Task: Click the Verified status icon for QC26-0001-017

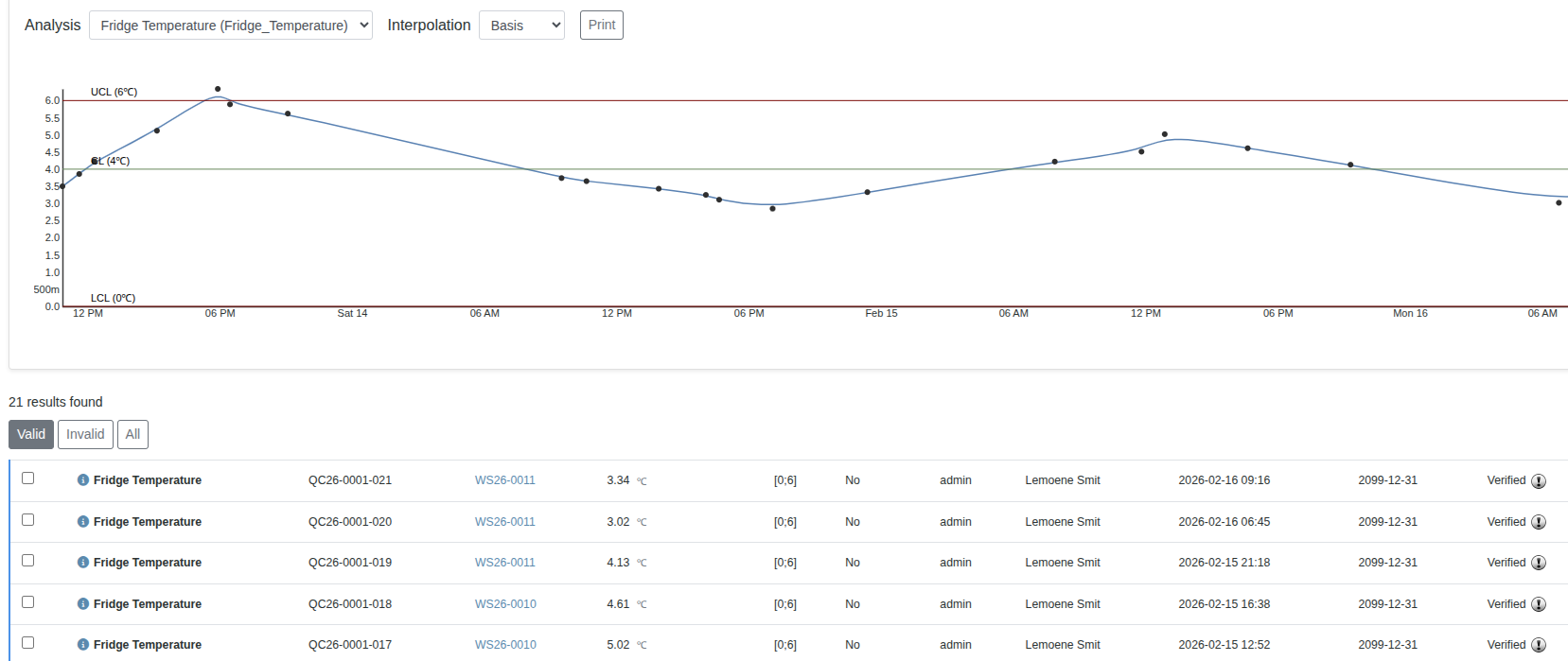Action: click(x=1539, y=646)
